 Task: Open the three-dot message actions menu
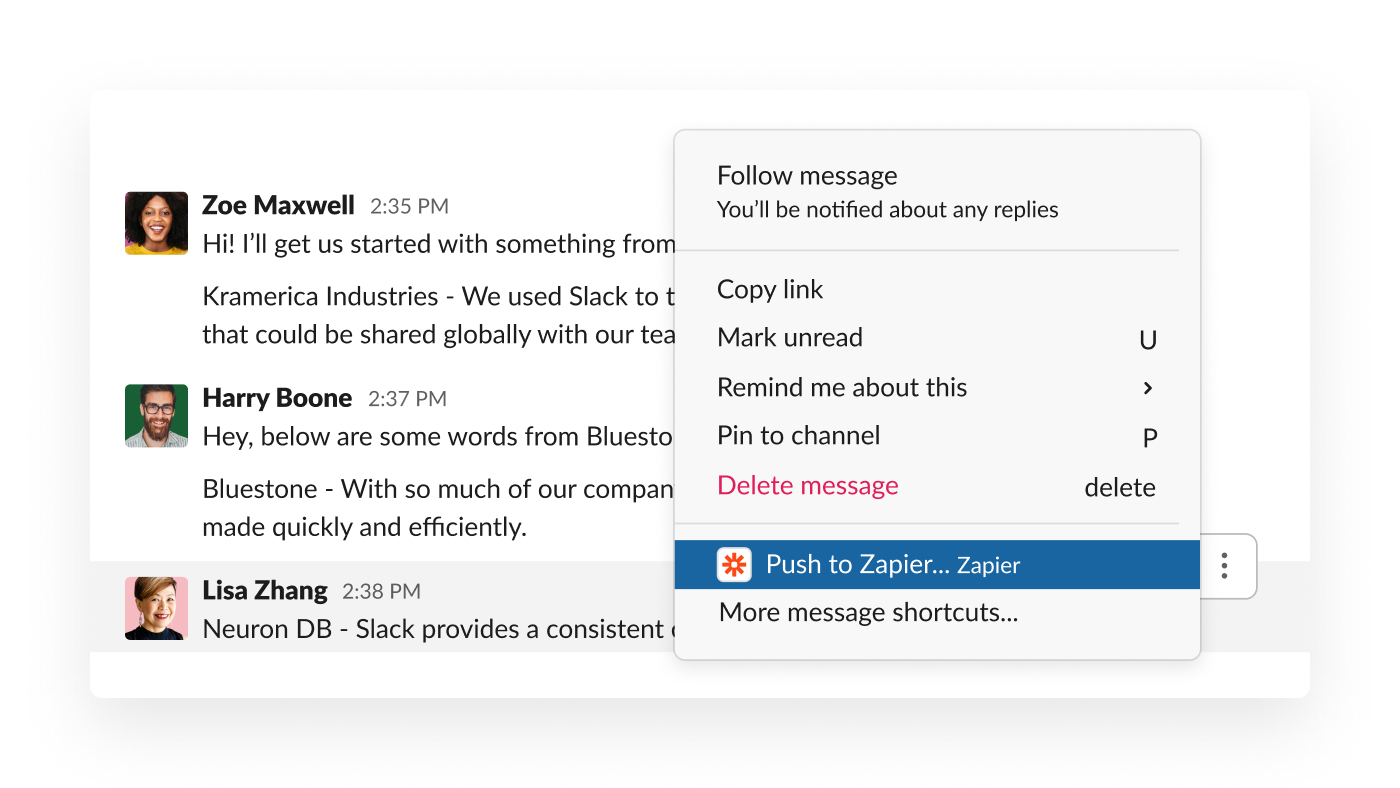point(1223,566)
